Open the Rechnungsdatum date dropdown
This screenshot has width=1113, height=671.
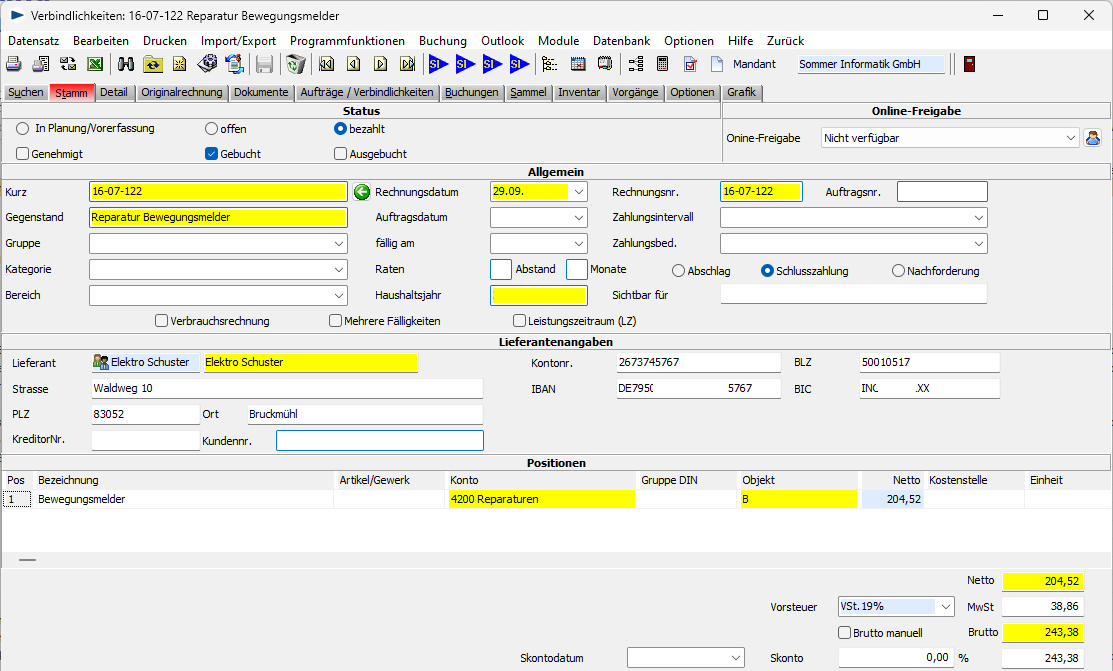coord(578,192)
